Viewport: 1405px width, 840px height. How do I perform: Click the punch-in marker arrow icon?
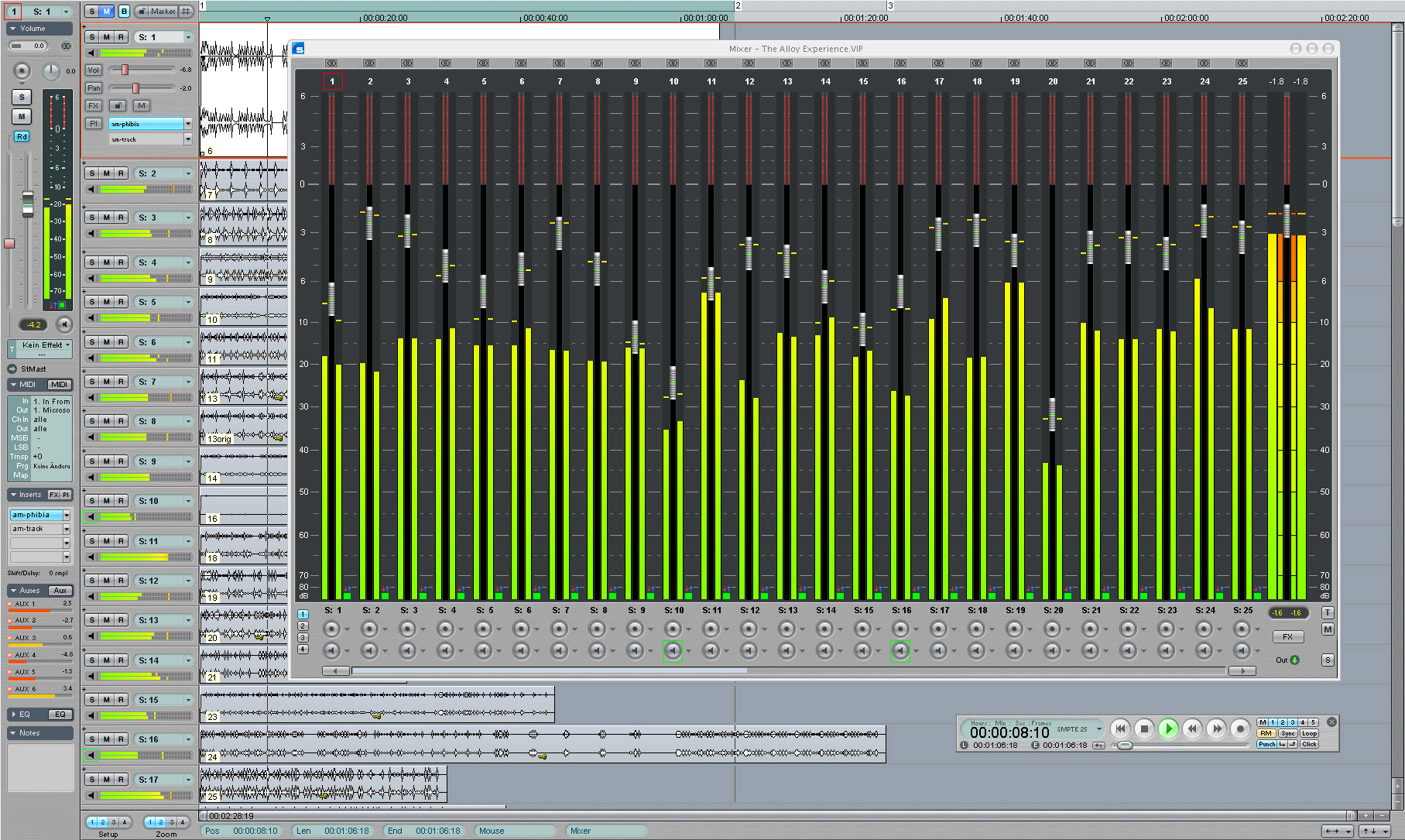click(1283, 744)
